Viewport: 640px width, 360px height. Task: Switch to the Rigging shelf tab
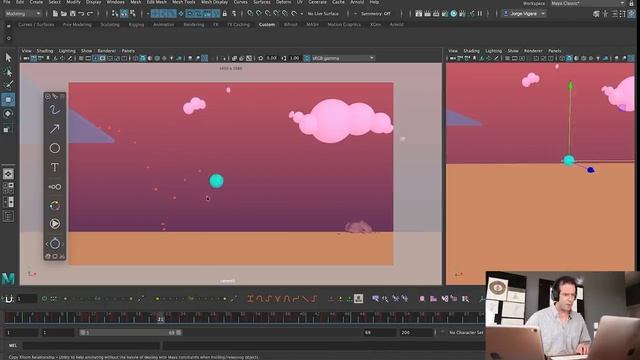pos(136,24)
